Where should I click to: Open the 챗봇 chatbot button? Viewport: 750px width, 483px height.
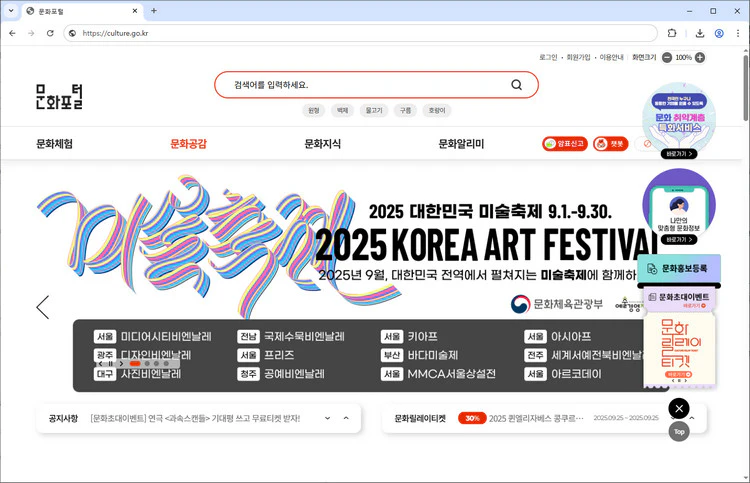pyautogui.click(x=610, y=143)
